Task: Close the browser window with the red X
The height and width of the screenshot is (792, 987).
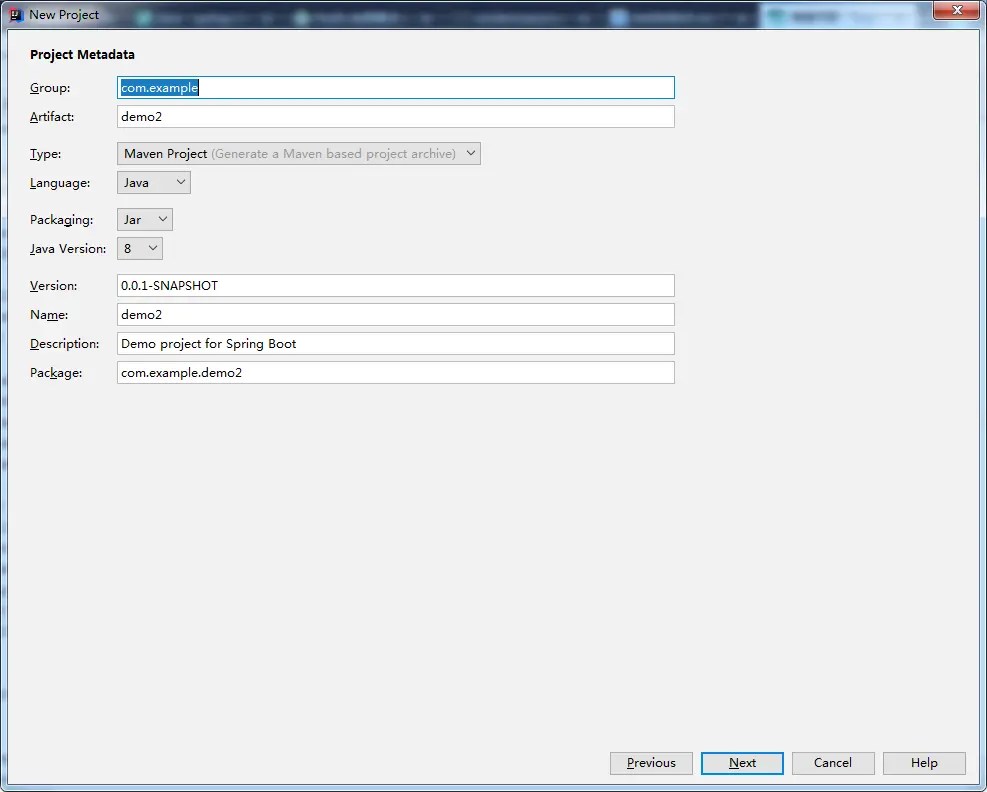Action: [x=955, y=10]
